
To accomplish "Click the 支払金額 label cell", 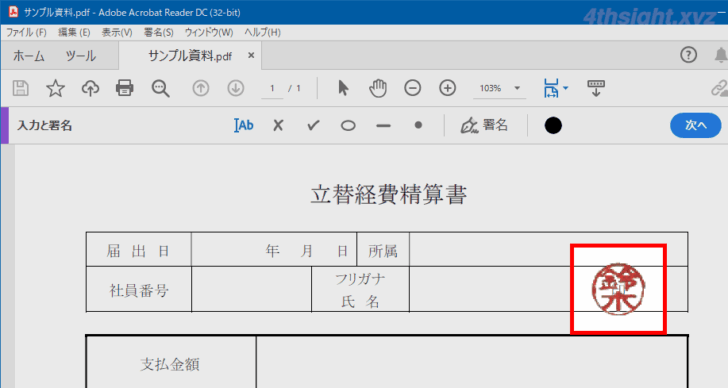I will [170, 364].
